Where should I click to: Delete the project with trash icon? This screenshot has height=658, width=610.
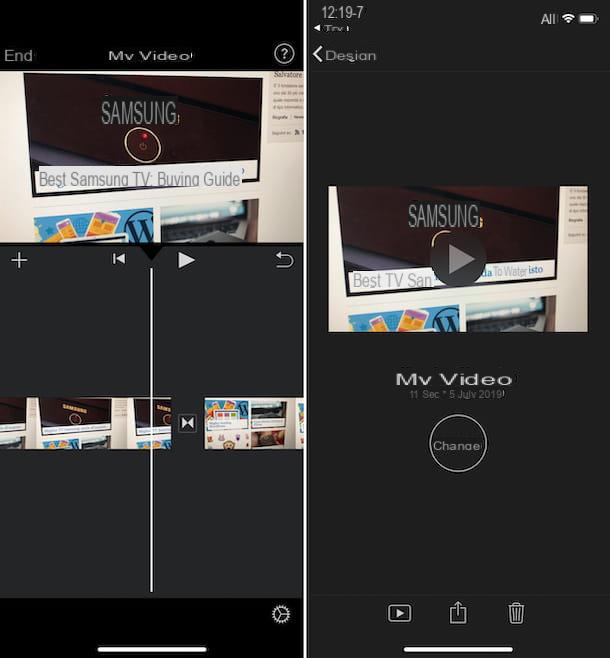click(x=516, y=613)
